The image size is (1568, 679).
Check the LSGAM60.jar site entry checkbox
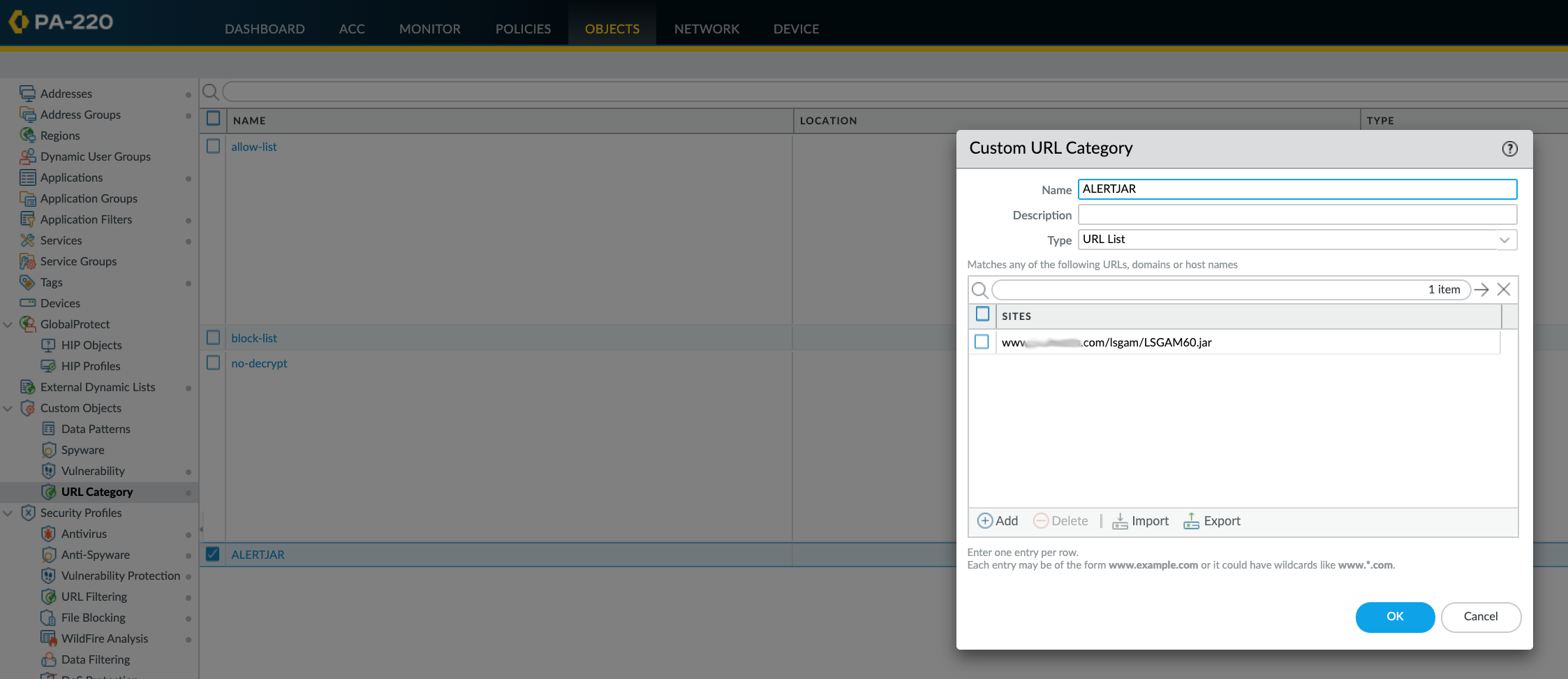(982, 342)
